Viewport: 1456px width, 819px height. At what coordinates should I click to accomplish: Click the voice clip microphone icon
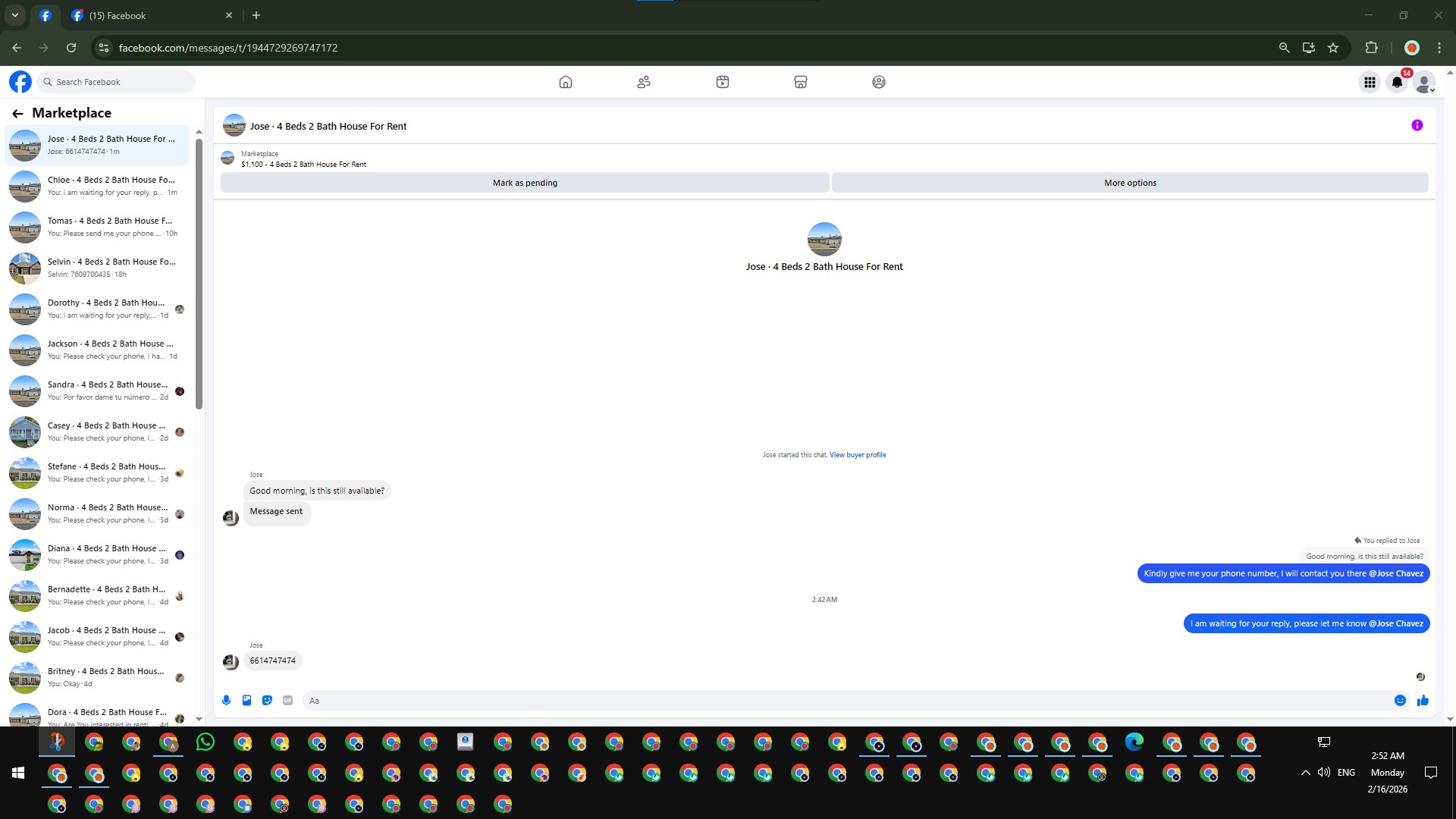(226, 701)
